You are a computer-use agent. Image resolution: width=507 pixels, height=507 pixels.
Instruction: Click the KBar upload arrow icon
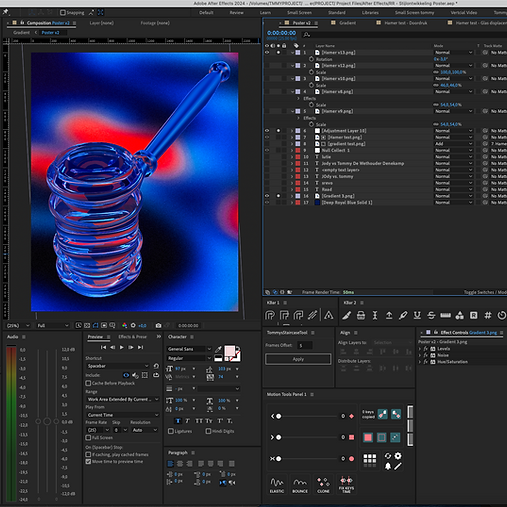point(389,315)
